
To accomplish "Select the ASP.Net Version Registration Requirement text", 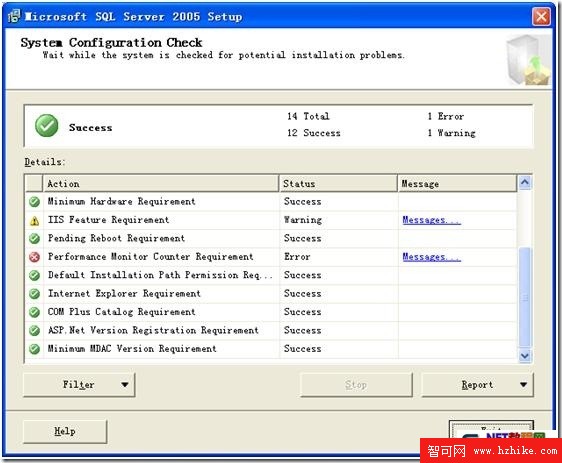I will click(153, 330).
